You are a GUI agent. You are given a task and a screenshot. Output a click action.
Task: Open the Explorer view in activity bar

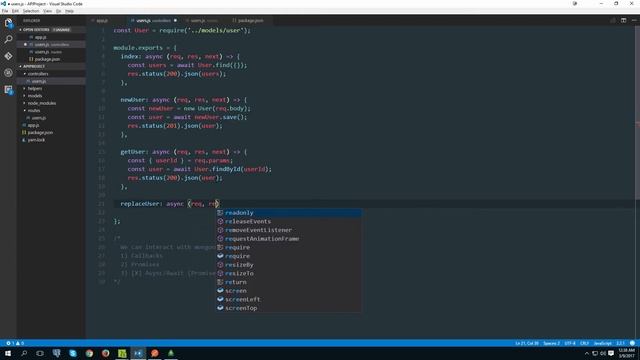(8, 23)
